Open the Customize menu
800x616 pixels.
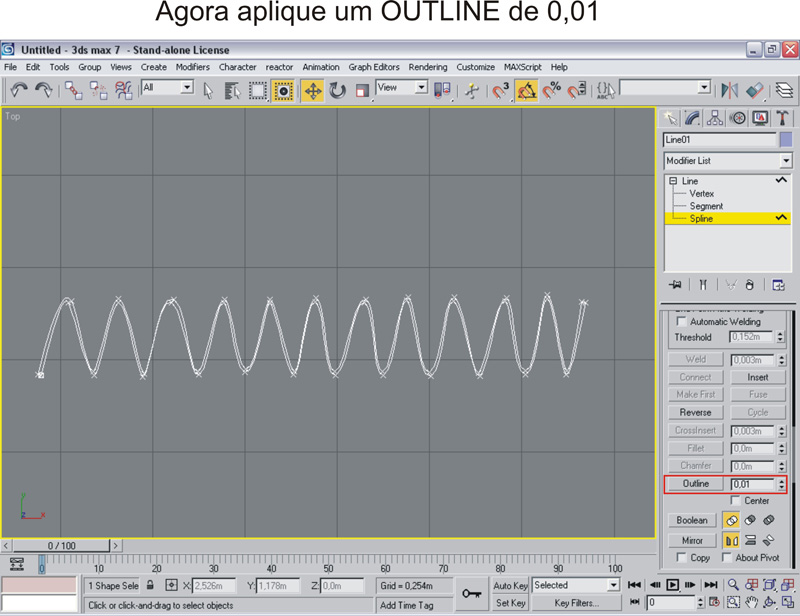(x=476, y=67)
